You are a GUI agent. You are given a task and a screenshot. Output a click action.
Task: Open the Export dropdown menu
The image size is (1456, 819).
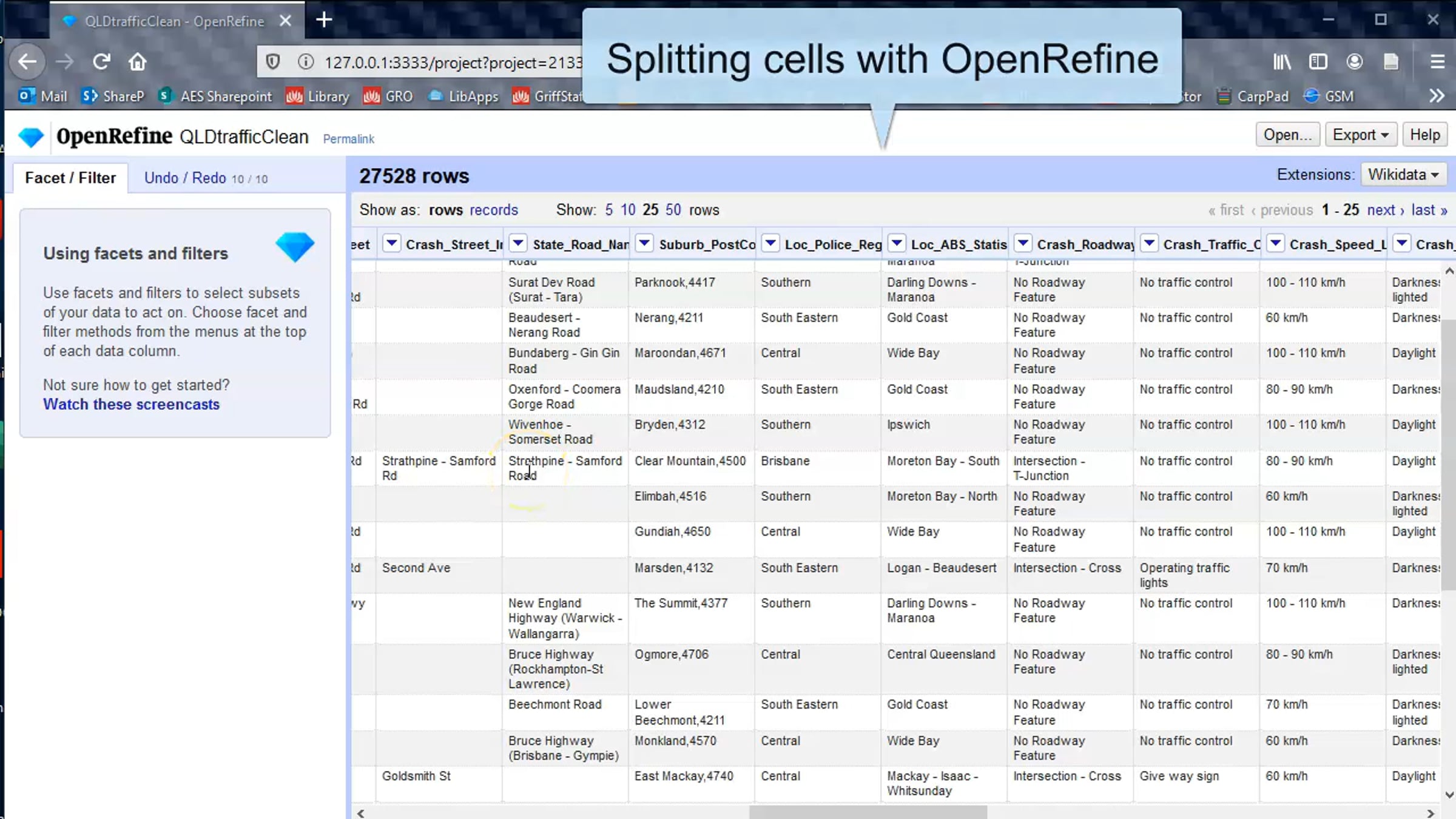click(x=1361, y=135)
